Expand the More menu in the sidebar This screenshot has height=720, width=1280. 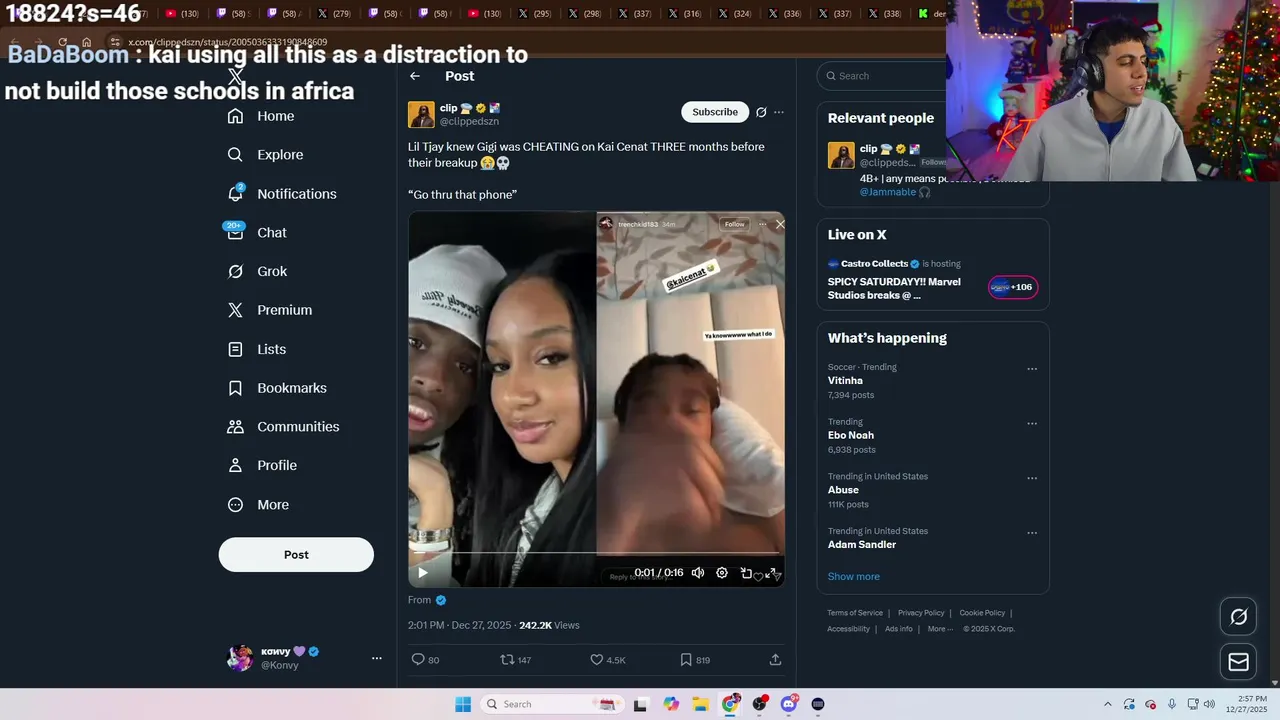pyautogui.click(x=259, y=505)
